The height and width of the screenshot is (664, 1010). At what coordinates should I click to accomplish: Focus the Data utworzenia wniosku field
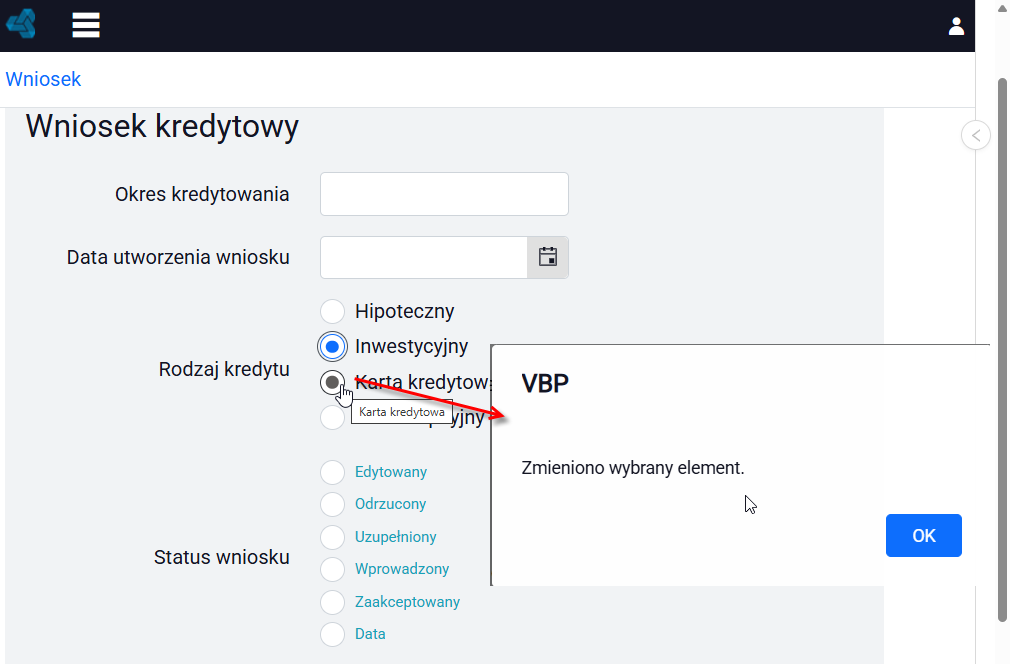[424, 257]
